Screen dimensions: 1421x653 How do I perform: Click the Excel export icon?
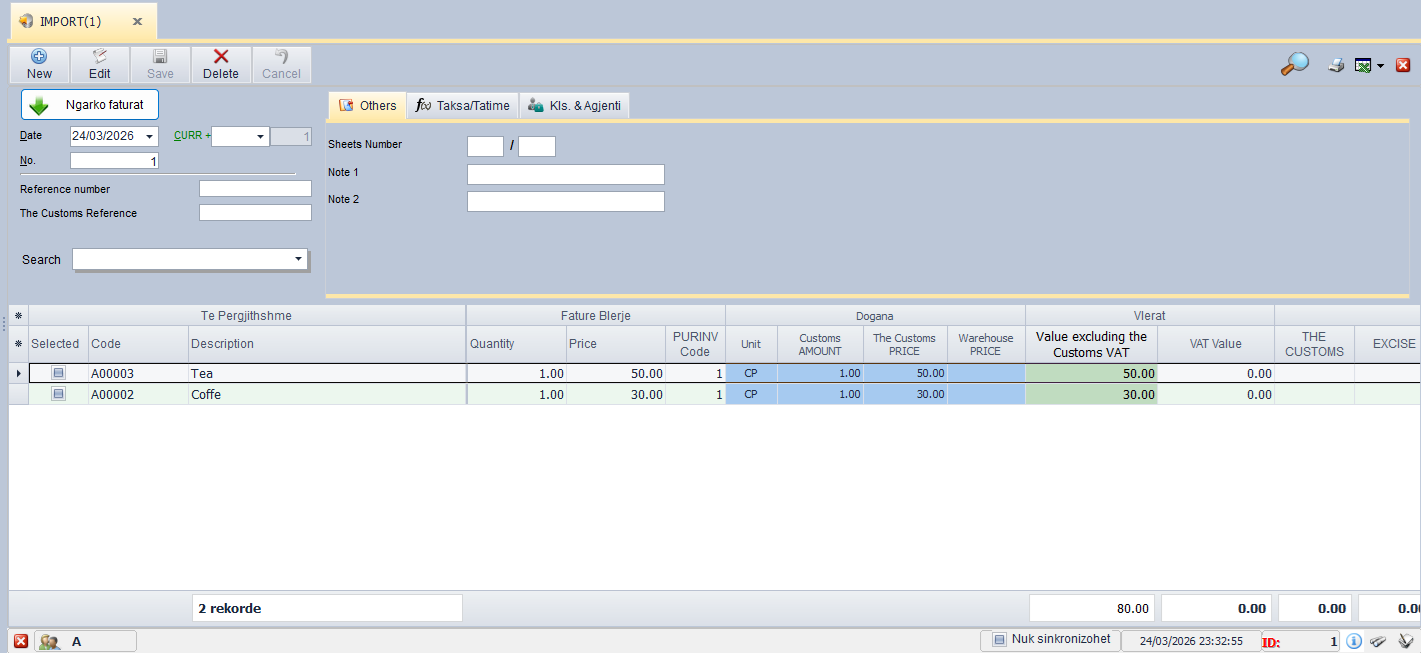pos(1363,65)
